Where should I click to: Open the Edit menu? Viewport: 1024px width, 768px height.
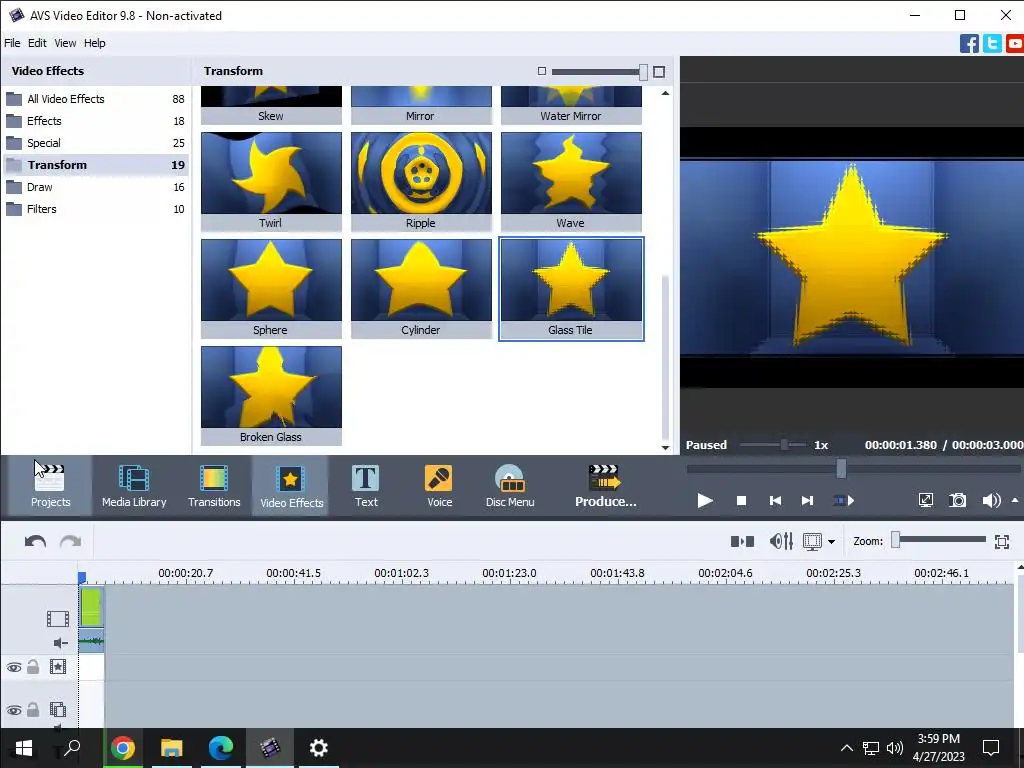point(37,43)
